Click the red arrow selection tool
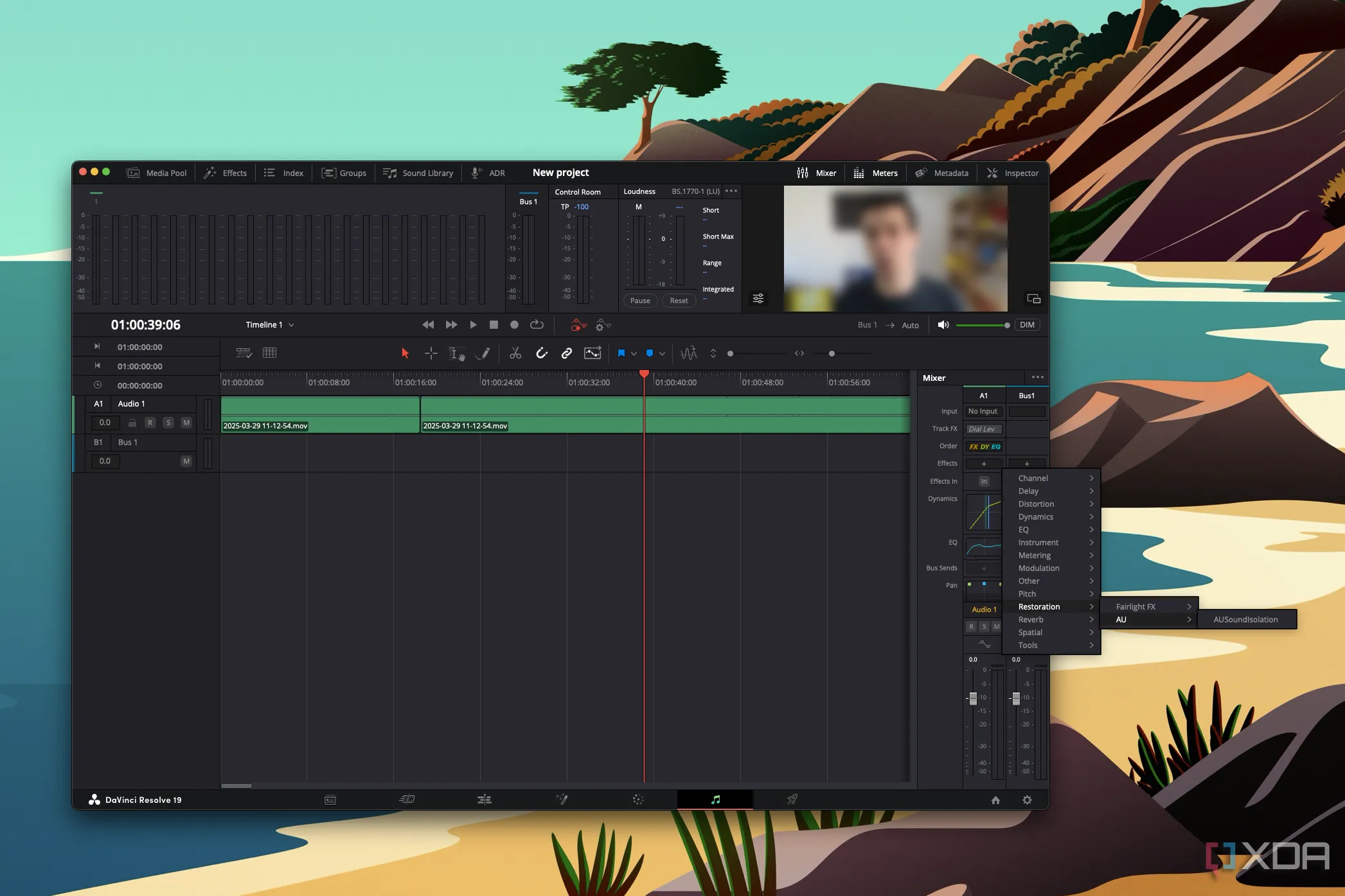Screen dimensions: 1345x896 coord(405,353)
